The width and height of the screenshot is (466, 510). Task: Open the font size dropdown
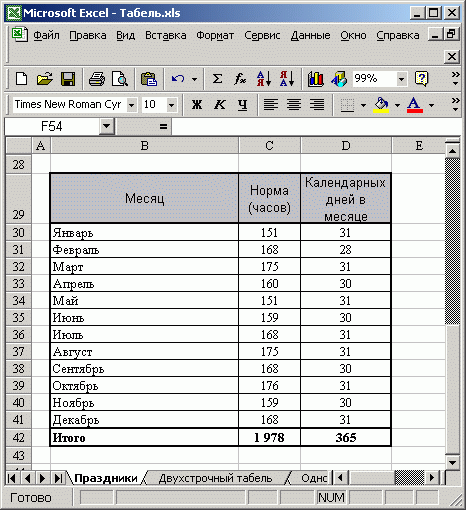coord(171,105)
